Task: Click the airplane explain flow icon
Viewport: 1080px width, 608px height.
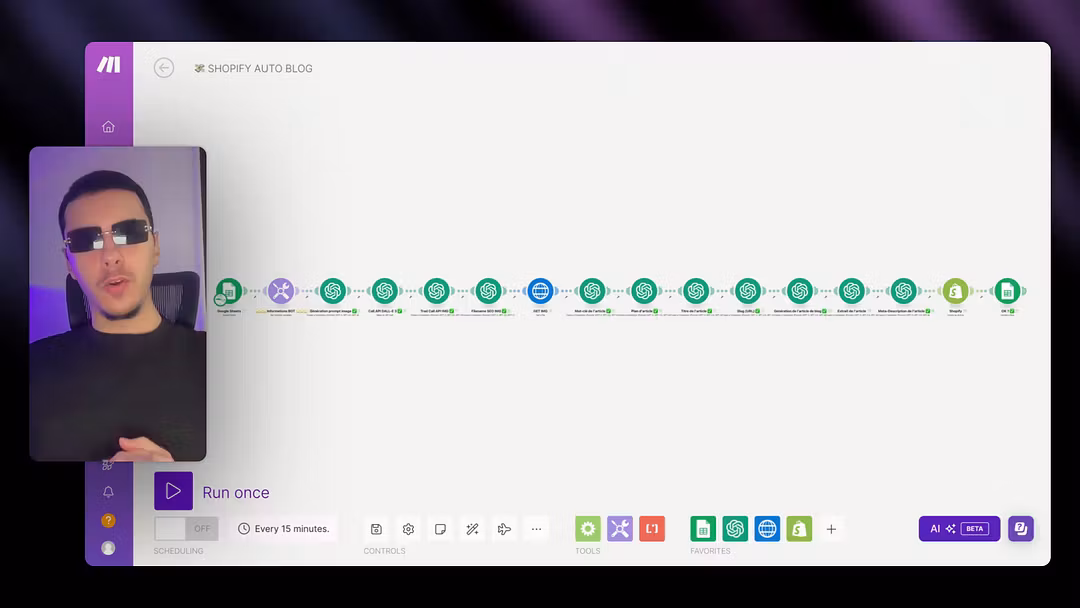Action: [504, 529]
